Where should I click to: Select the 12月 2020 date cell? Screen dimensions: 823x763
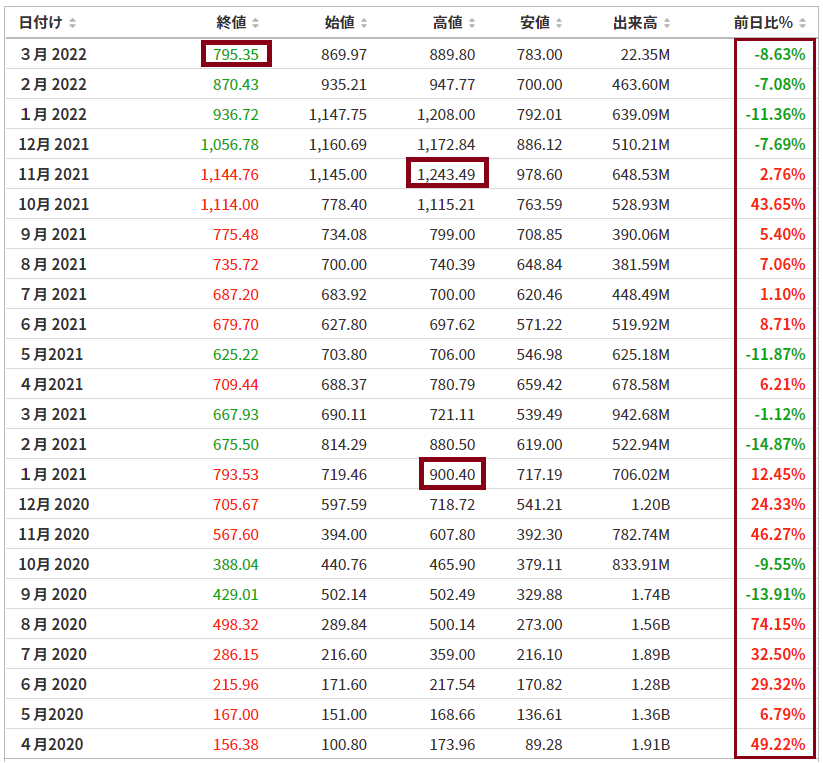(x=54, y=504)
